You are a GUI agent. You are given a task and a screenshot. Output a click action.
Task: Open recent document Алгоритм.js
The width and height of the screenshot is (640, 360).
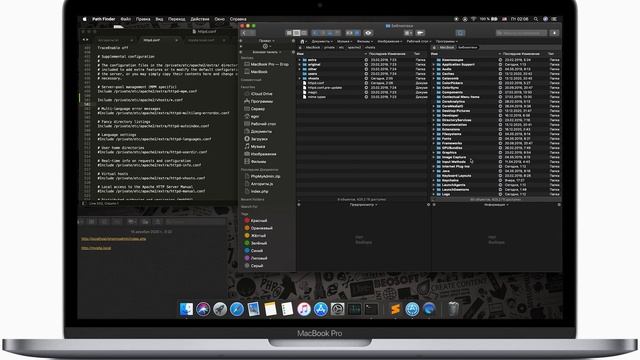(258, 184)
